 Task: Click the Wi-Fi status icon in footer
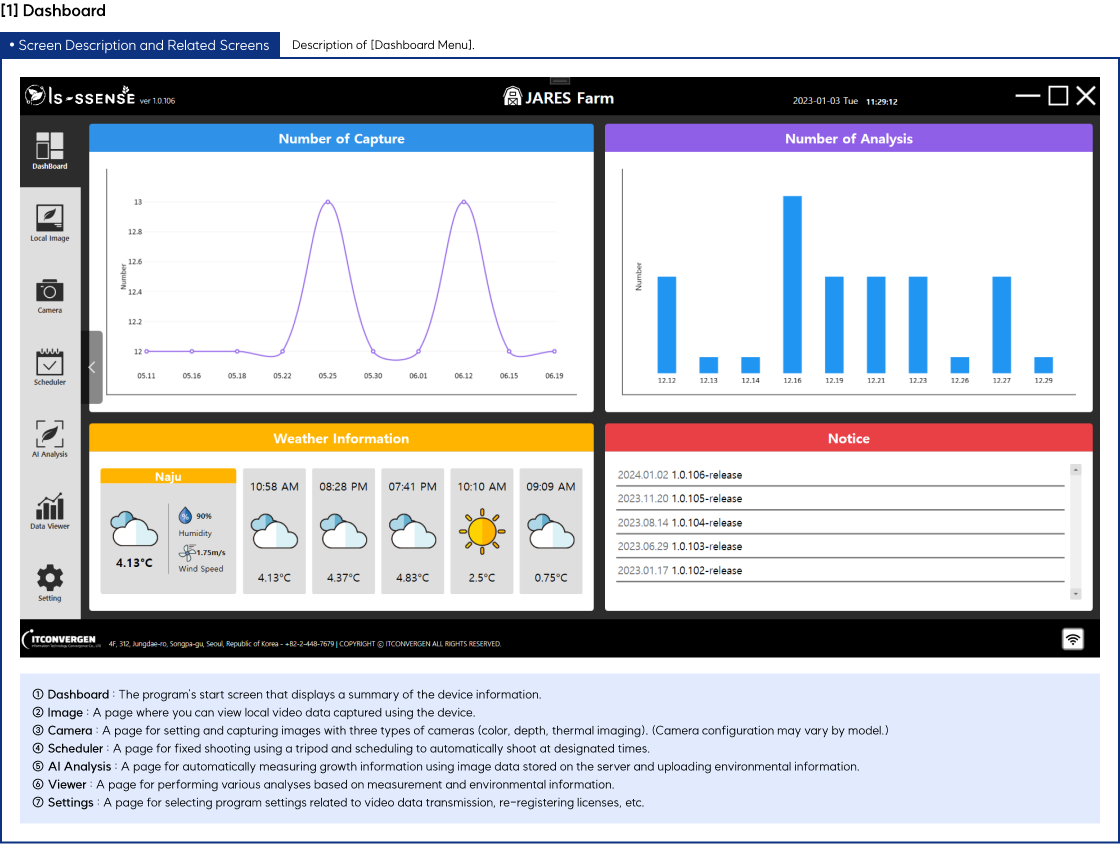click(x=1073, y=639)
